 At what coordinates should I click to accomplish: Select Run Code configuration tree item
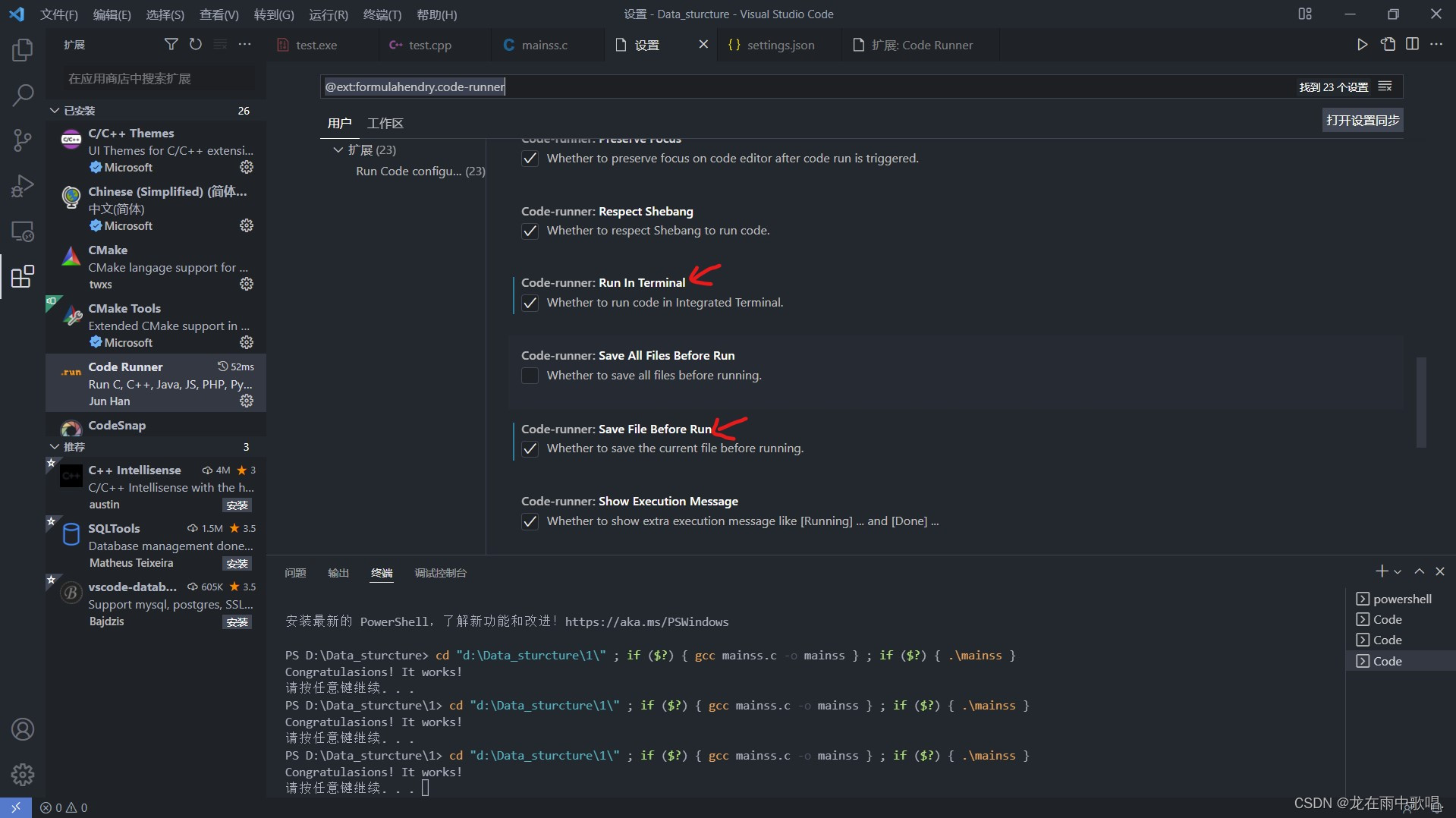[420, 171]
